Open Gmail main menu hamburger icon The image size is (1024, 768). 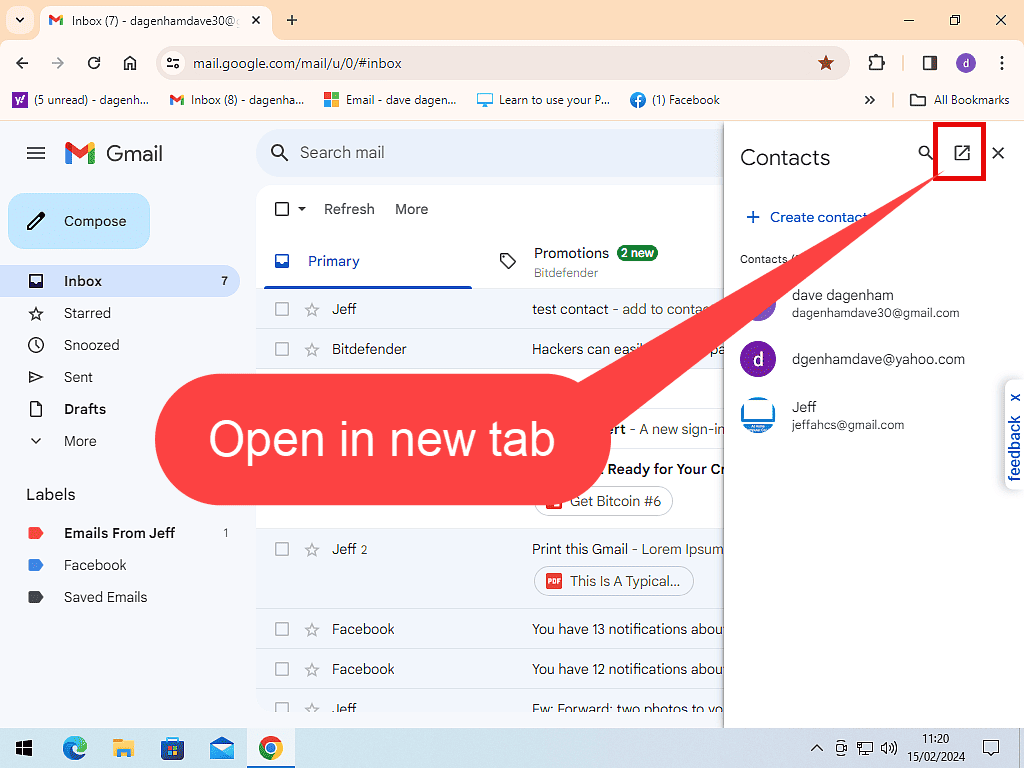pyautogui.click(x=36, y=153)
